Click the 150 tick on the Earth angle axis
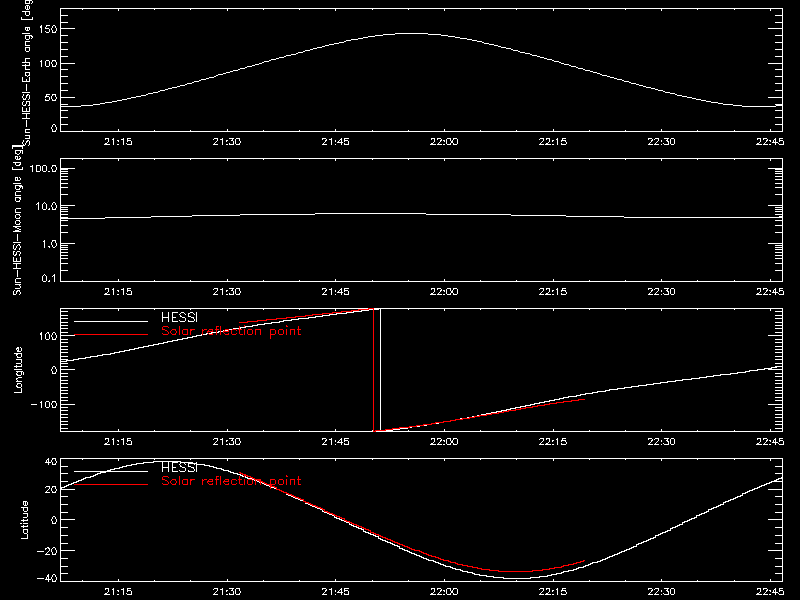This screenshot has width=800, height=600. [x=47, y=29]
